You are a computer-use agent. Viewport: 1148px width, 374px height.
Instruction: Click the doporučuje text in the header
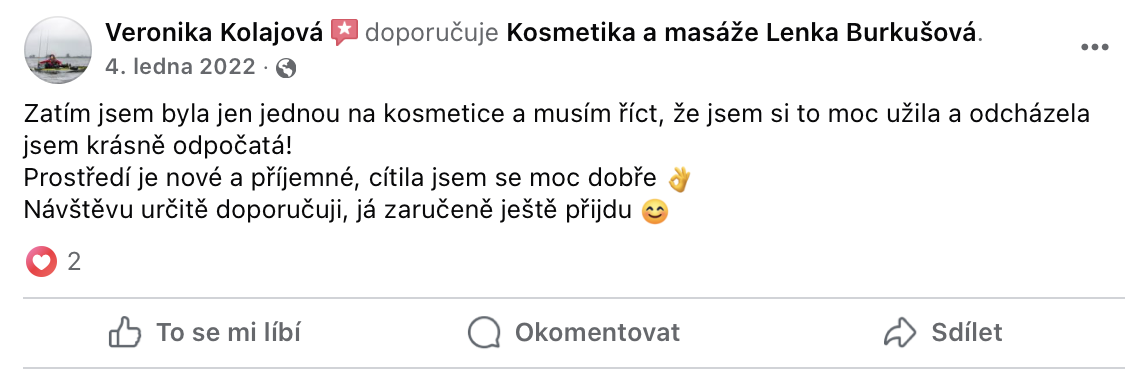tap(432, 33)
